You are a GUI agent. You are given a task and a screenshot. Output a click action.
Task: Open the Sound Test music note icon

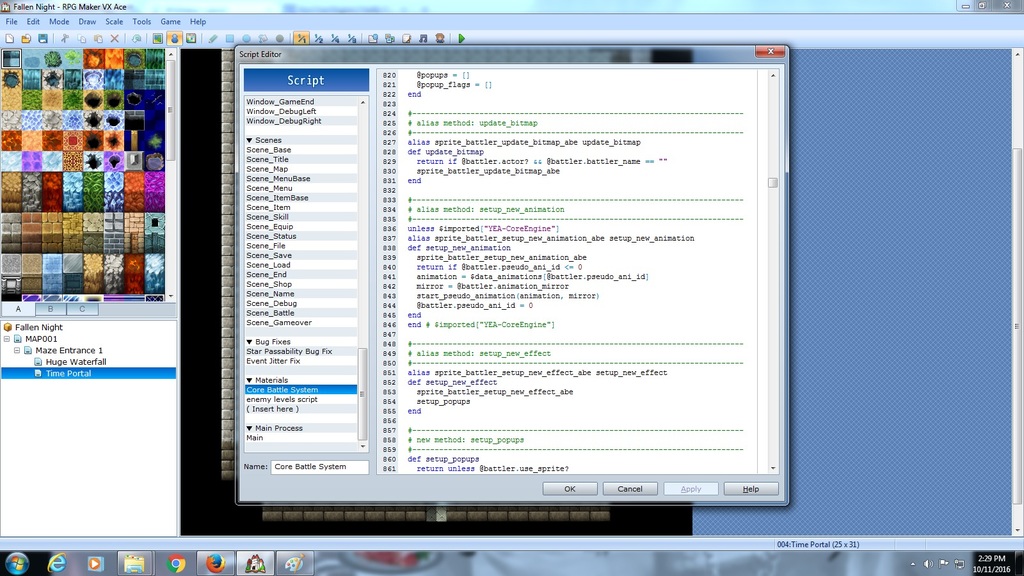click(x=424, y=39)
